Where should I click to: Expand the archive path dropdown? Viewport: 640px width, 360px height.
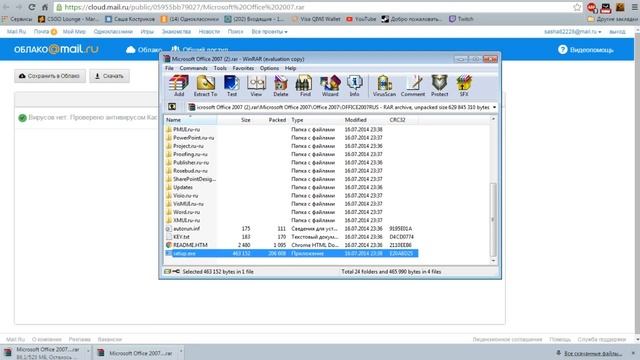click(x=494, y=107)
